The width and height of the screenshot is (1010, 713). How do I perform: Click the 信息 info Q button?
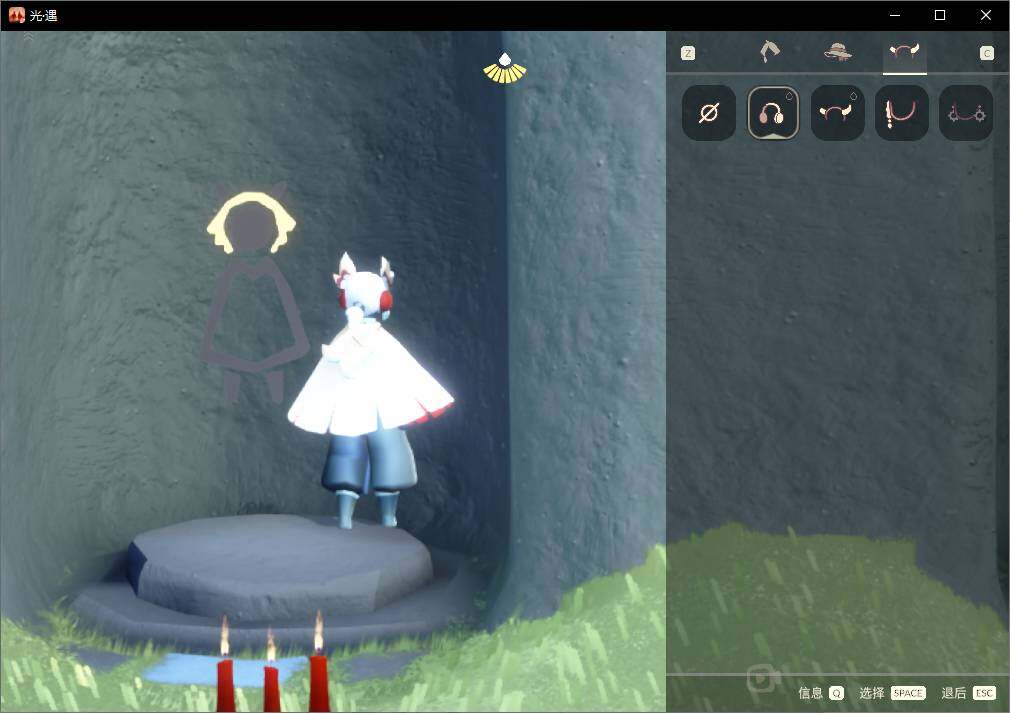point(821,693)
